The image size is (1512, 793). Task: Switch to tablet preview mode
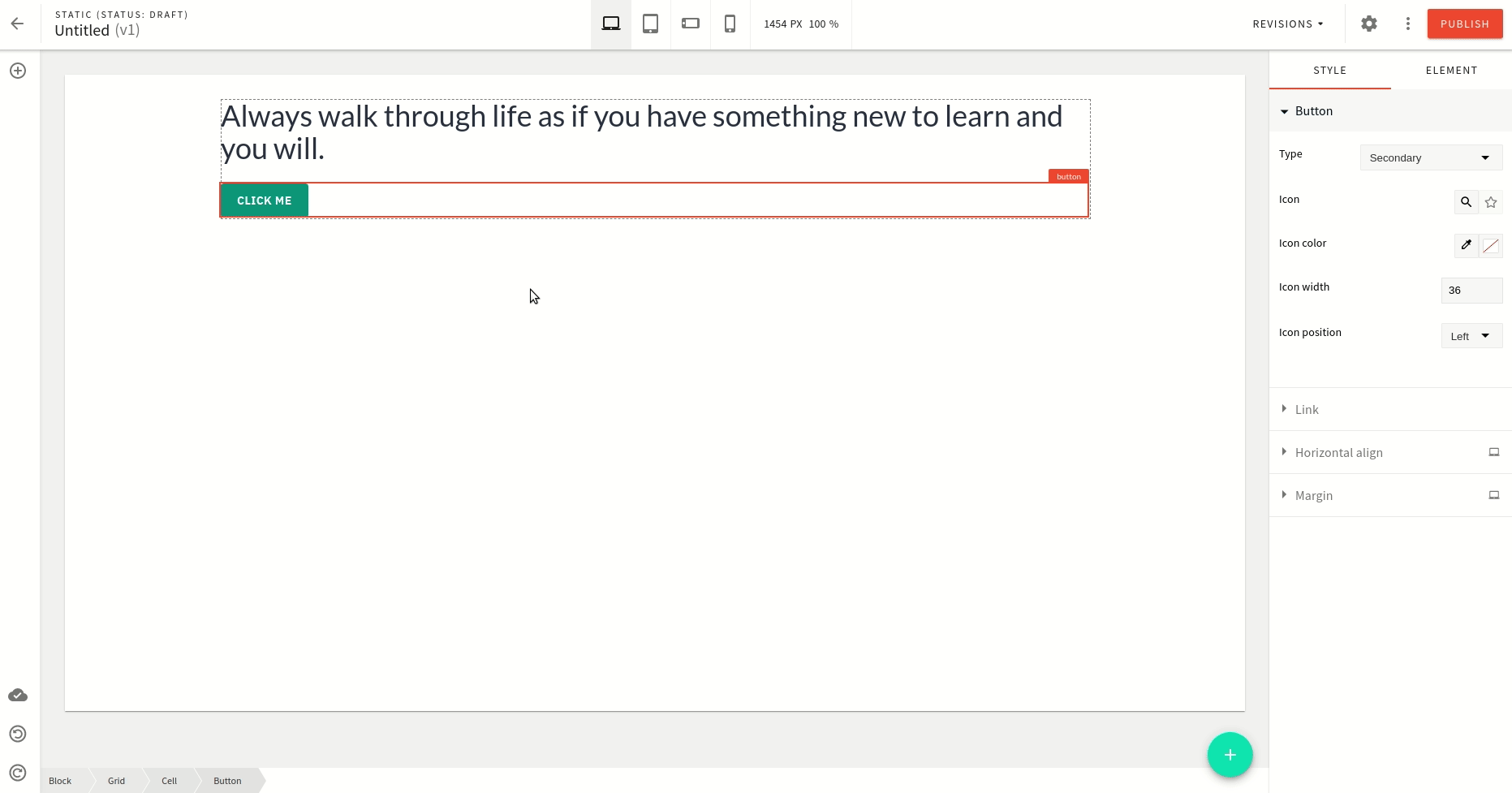[x=649, y=24]
